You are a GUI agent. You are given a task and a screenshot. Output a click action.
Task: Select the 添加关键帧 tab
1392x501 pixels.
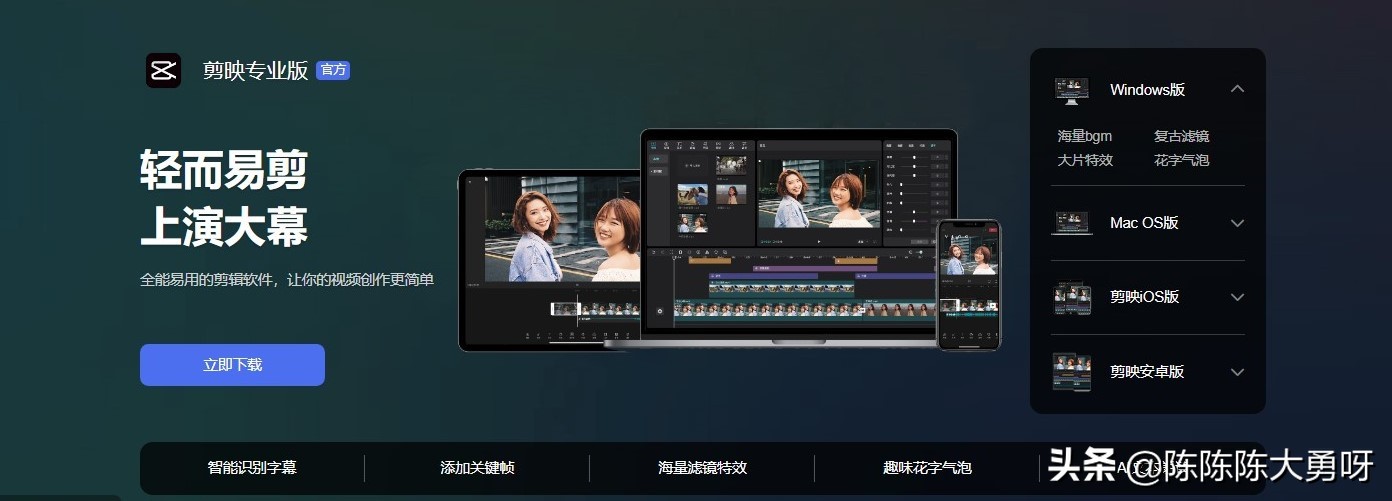477,468
